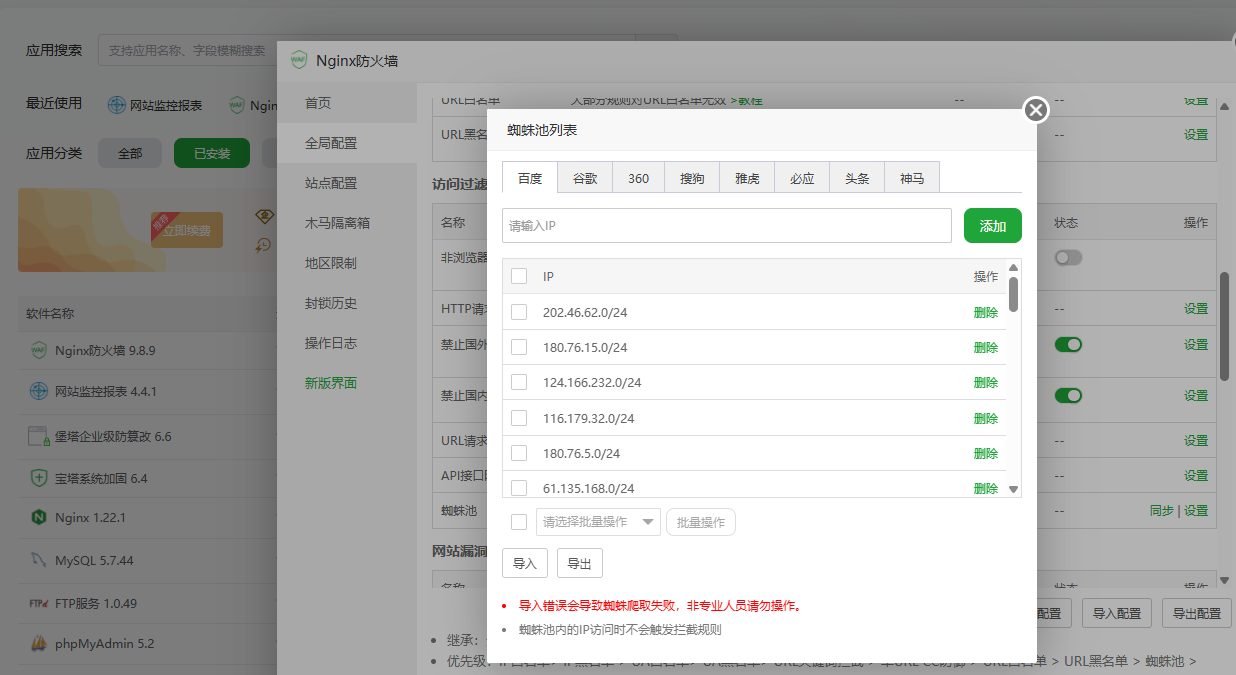This screenshot has height=675, width=1236.
Task: Open 首页 in the firewall sidebar
Action: tap(347, 103)
